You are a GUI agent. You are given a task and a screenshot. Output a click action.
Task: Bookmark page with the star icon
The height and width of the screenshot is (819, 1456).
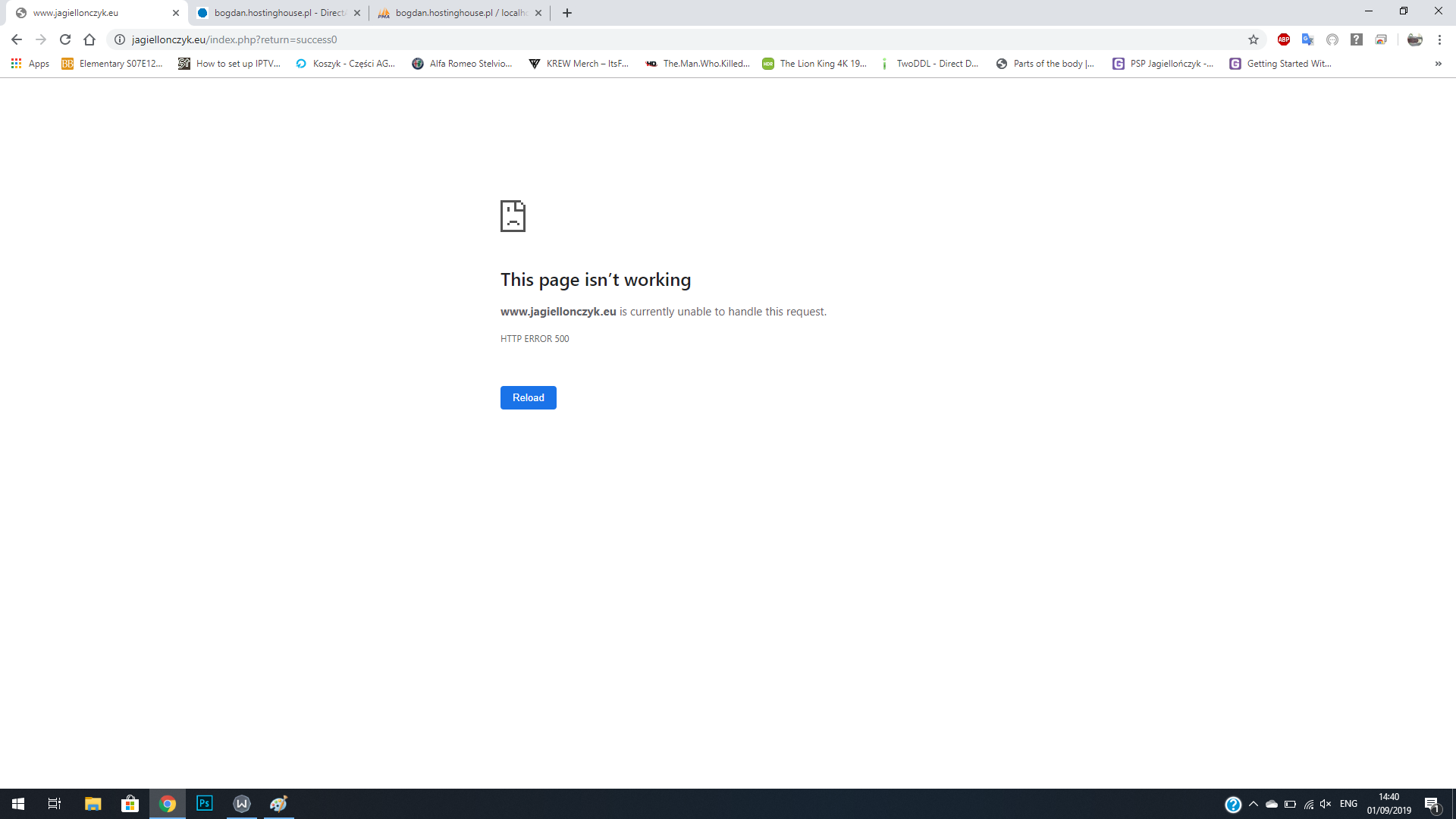coord(1254,39)
